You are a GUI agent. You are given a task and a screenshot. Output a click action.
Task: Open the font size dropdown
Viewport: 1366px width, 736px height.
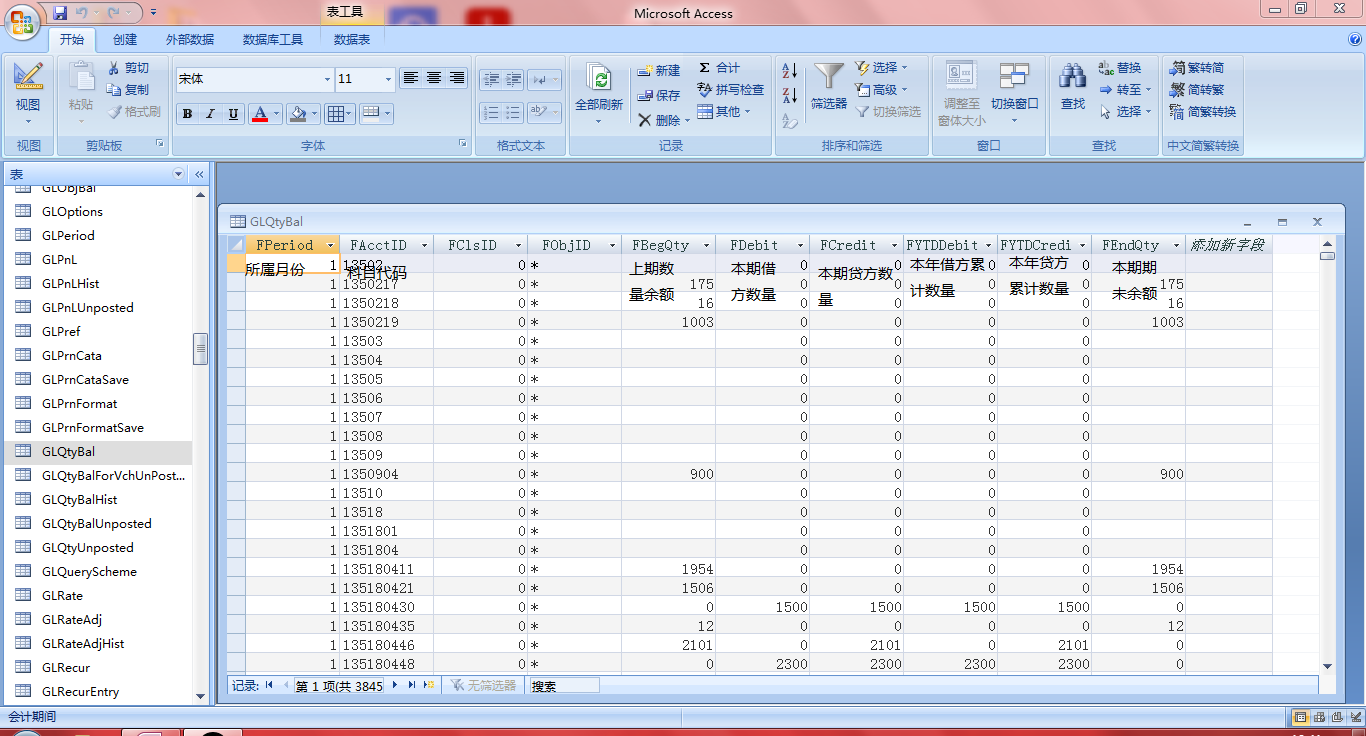pyautogui.click(x=389, y=79)
